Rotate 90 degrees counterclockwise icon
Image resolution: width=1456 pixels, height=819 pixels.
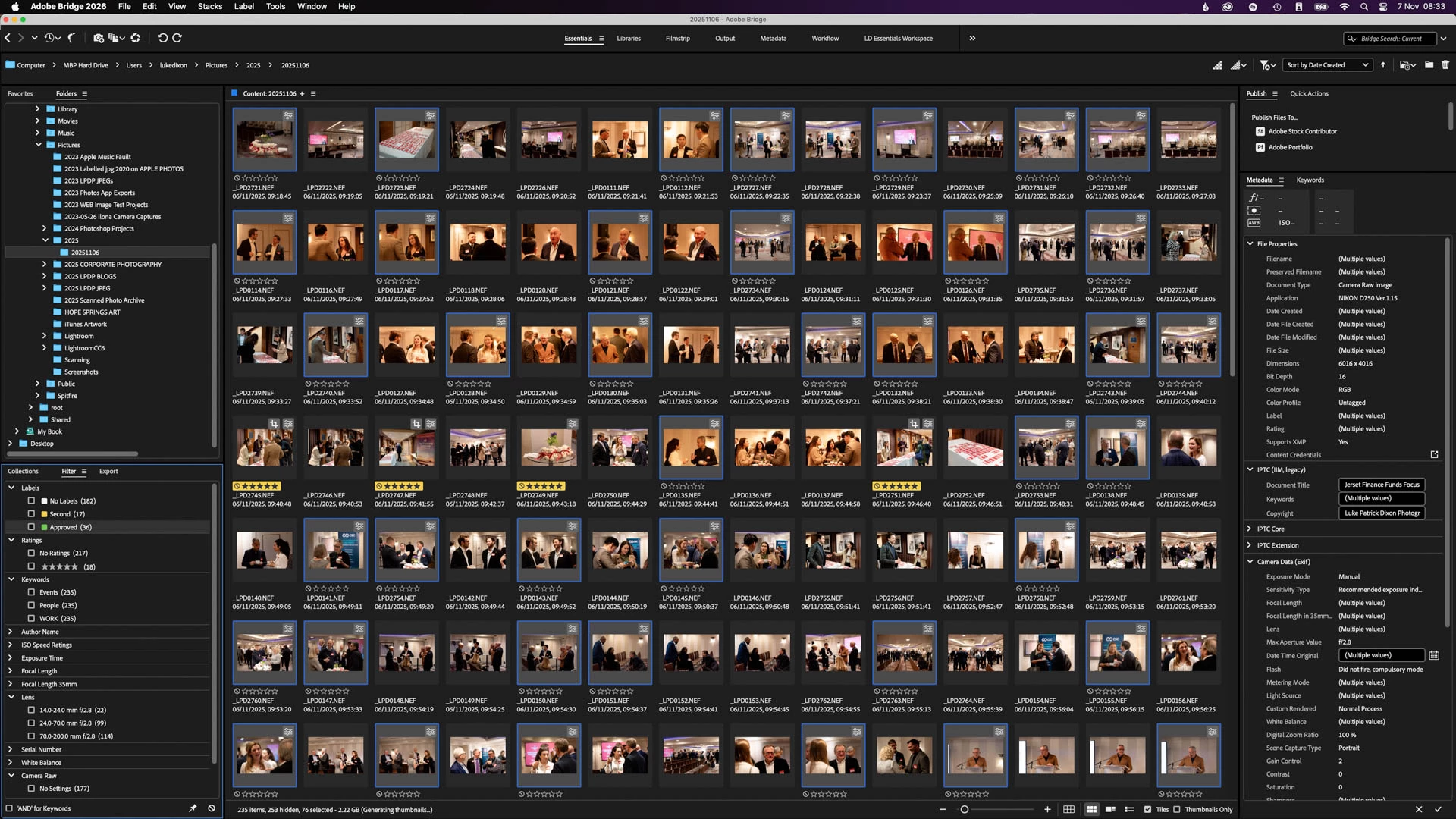click(162, 38)
